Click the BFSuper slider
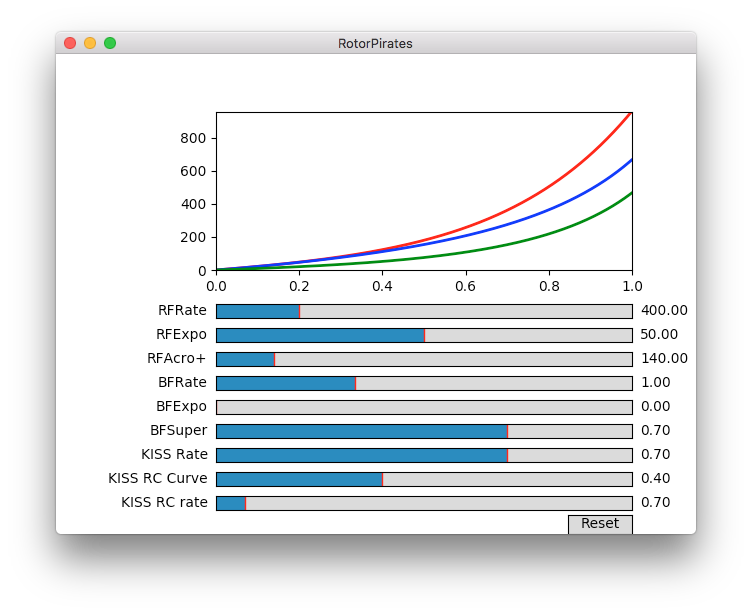Screen dimensions: 752x614 point(424,431)
